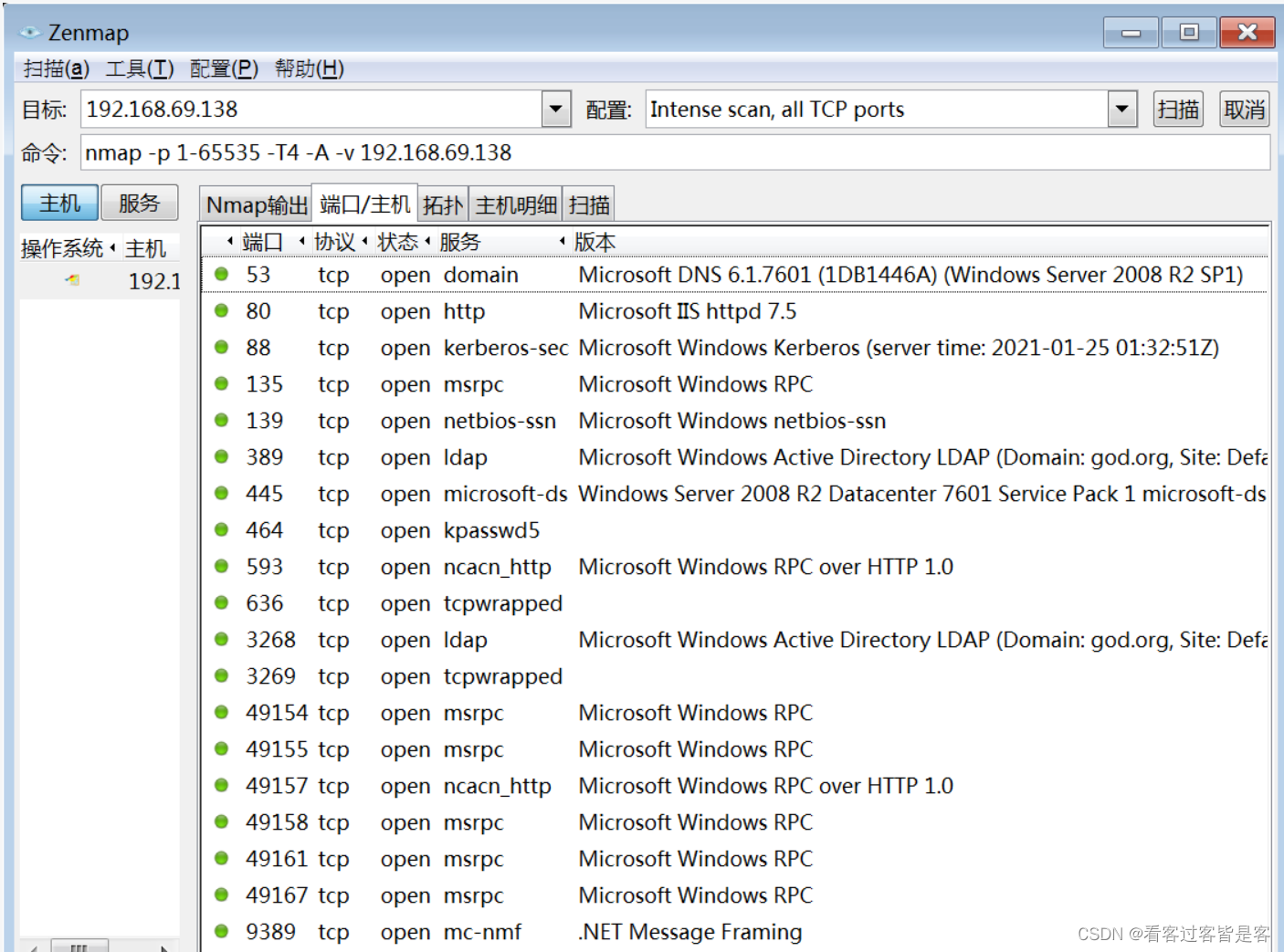This screenshot has width=1284, height=952.
Task: Toggle the 主机 hosts view button
Action: coord(59,203)
